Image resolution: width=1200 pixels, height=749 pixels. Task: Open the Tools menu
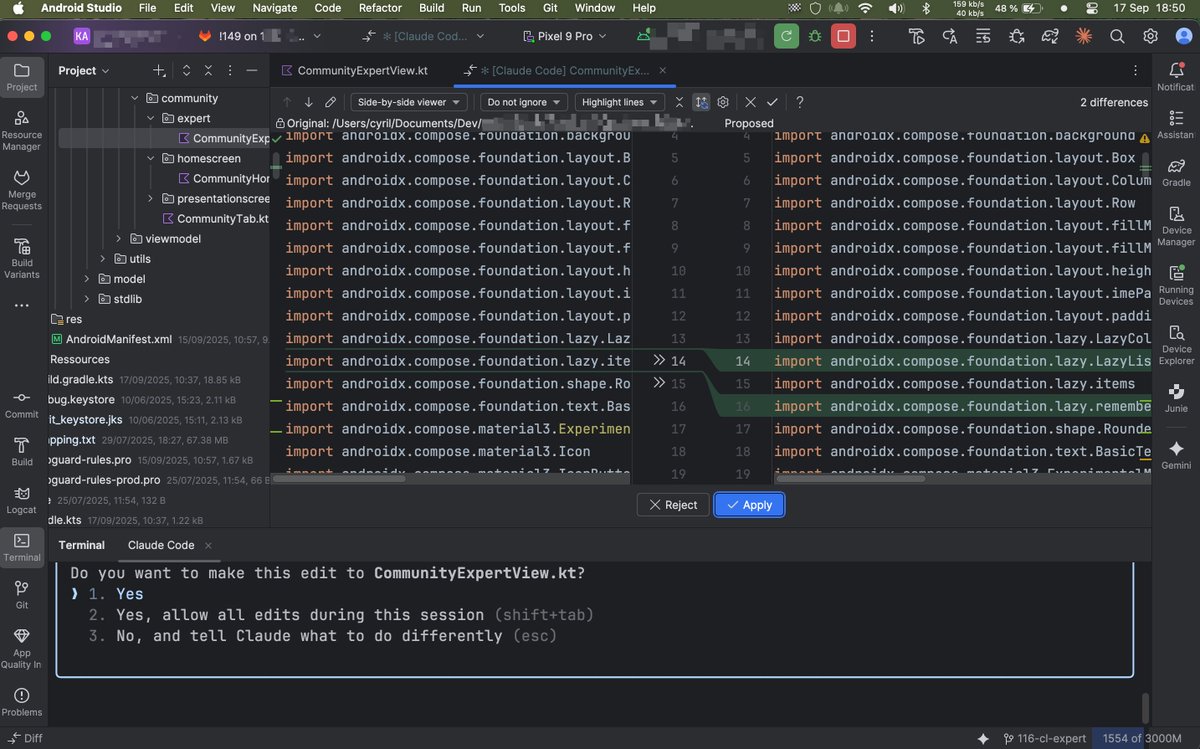[512, 8]
